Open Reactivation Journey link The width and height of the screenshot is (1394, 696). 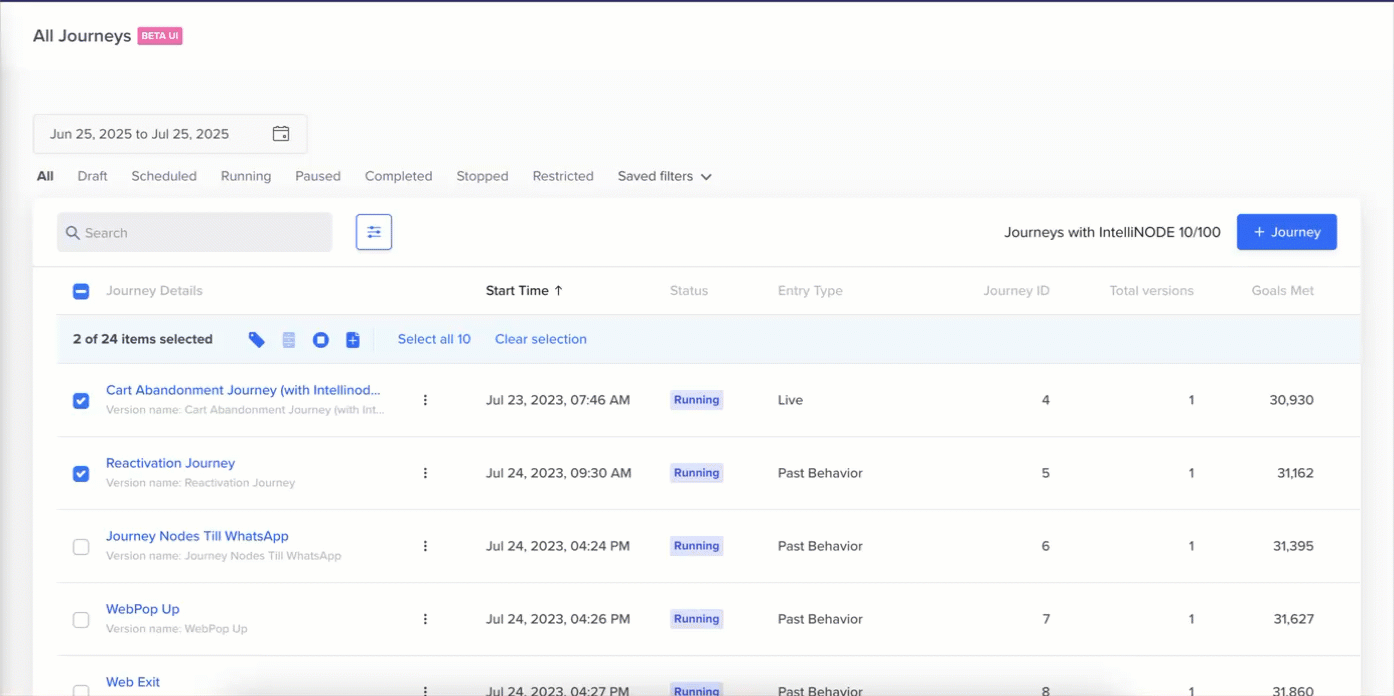[x=170, y=463]
